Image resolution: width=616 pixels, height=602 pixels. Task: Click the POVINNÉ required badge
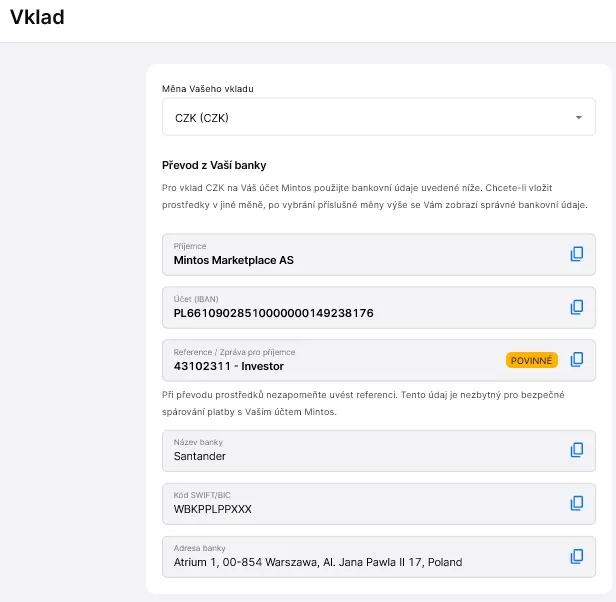(531, 360)
